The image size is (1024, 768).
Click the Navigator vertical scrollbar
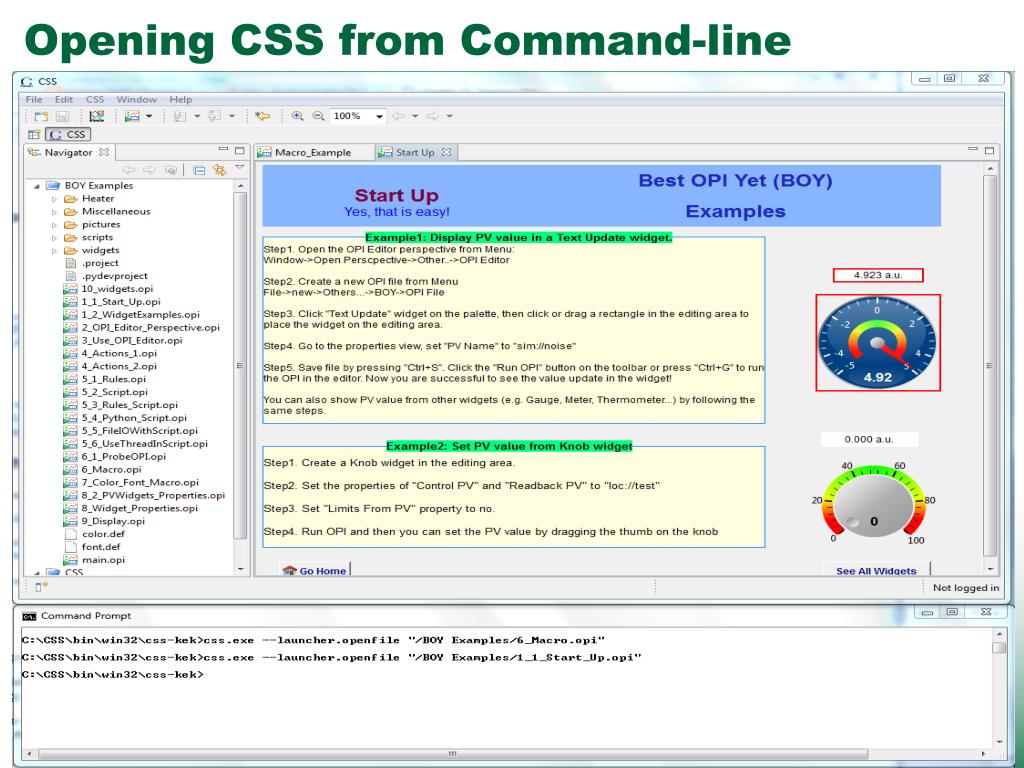[x=240, y=366]
